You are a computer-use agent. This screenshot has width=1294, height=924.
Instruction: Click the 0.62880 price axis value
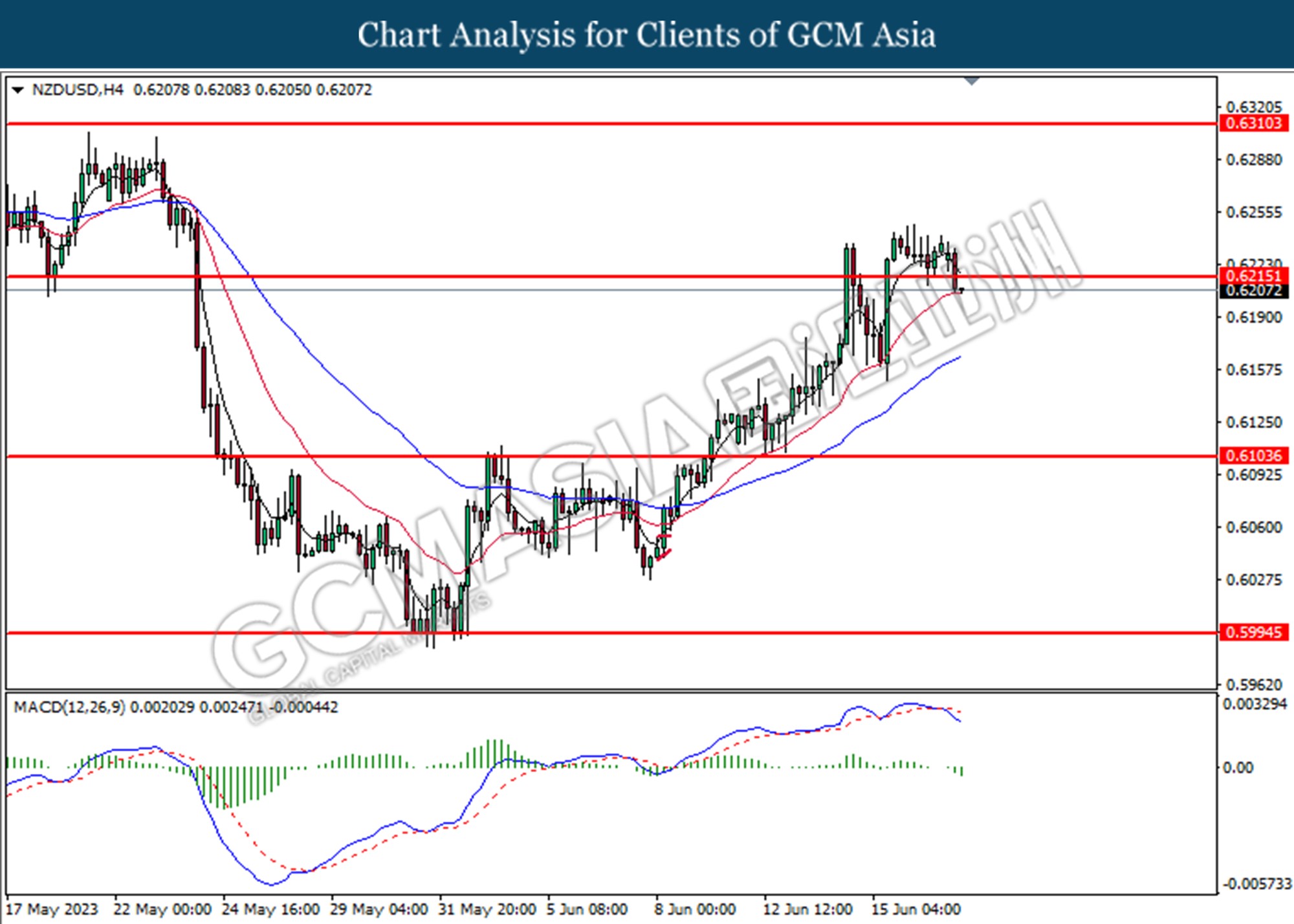(1254, 160)
